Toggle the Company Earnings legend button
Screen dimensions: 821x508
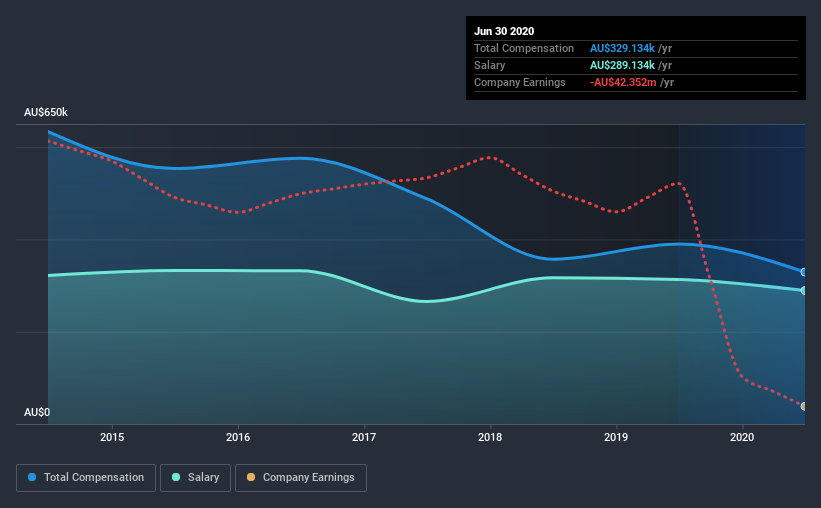coord(301,478)
